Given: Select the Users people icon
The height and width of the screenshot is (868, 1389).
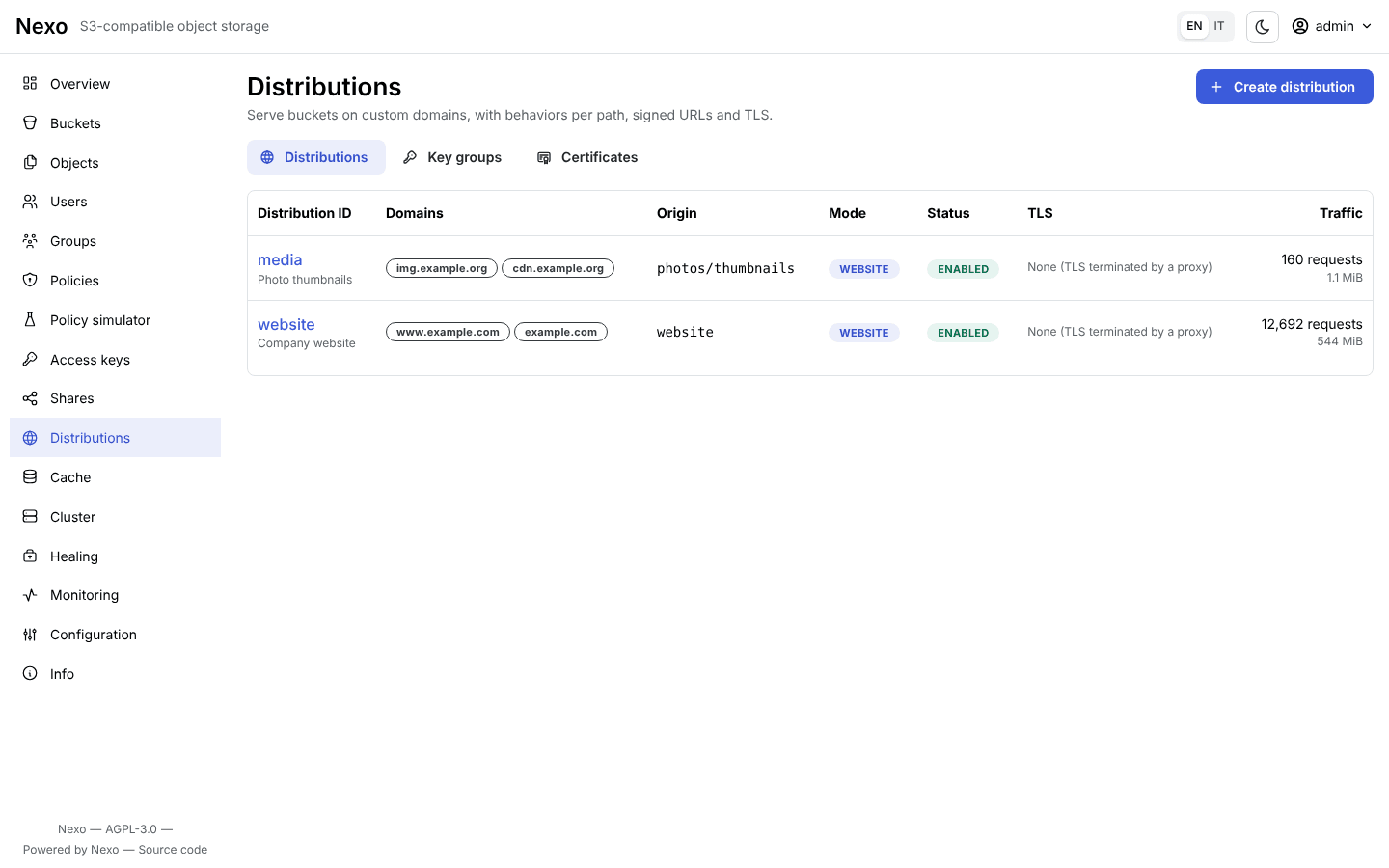Looking at the screenshot, I should pyautogui.click(x=30, y=202).
